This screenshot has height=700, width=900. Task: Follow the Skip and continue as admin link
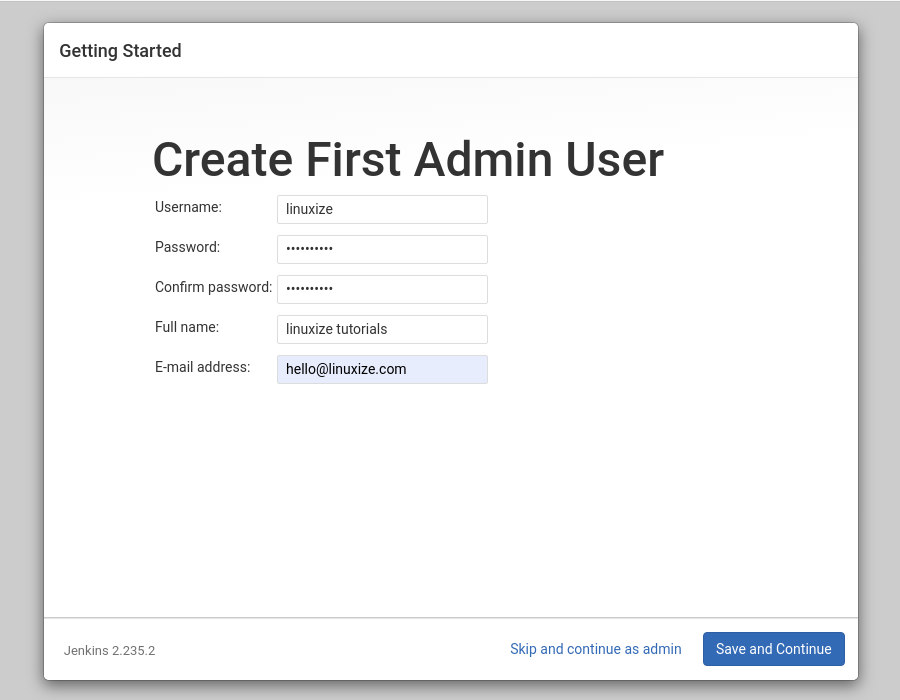click(x=596, y=649)
